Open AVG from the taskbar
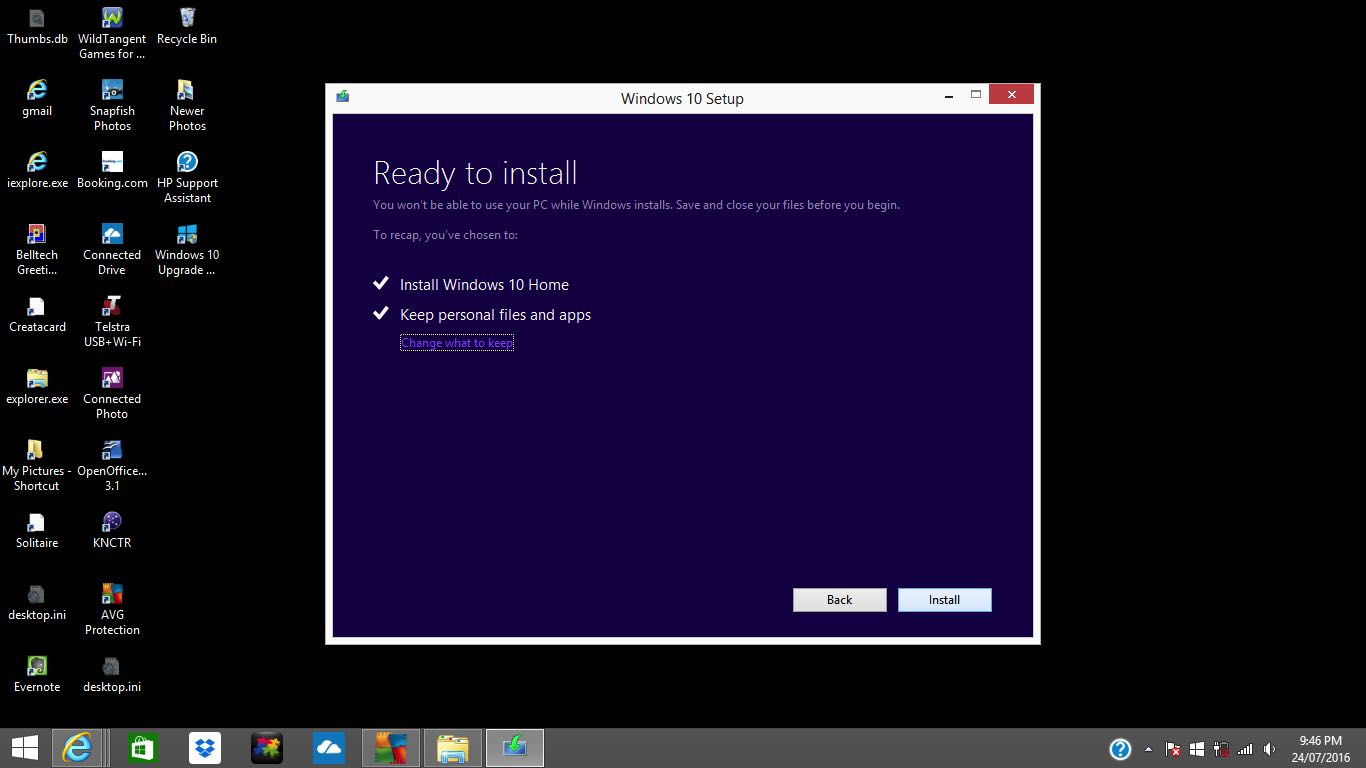The width and height of the screenshot is (1366, 768). click(x=390, y=748)
